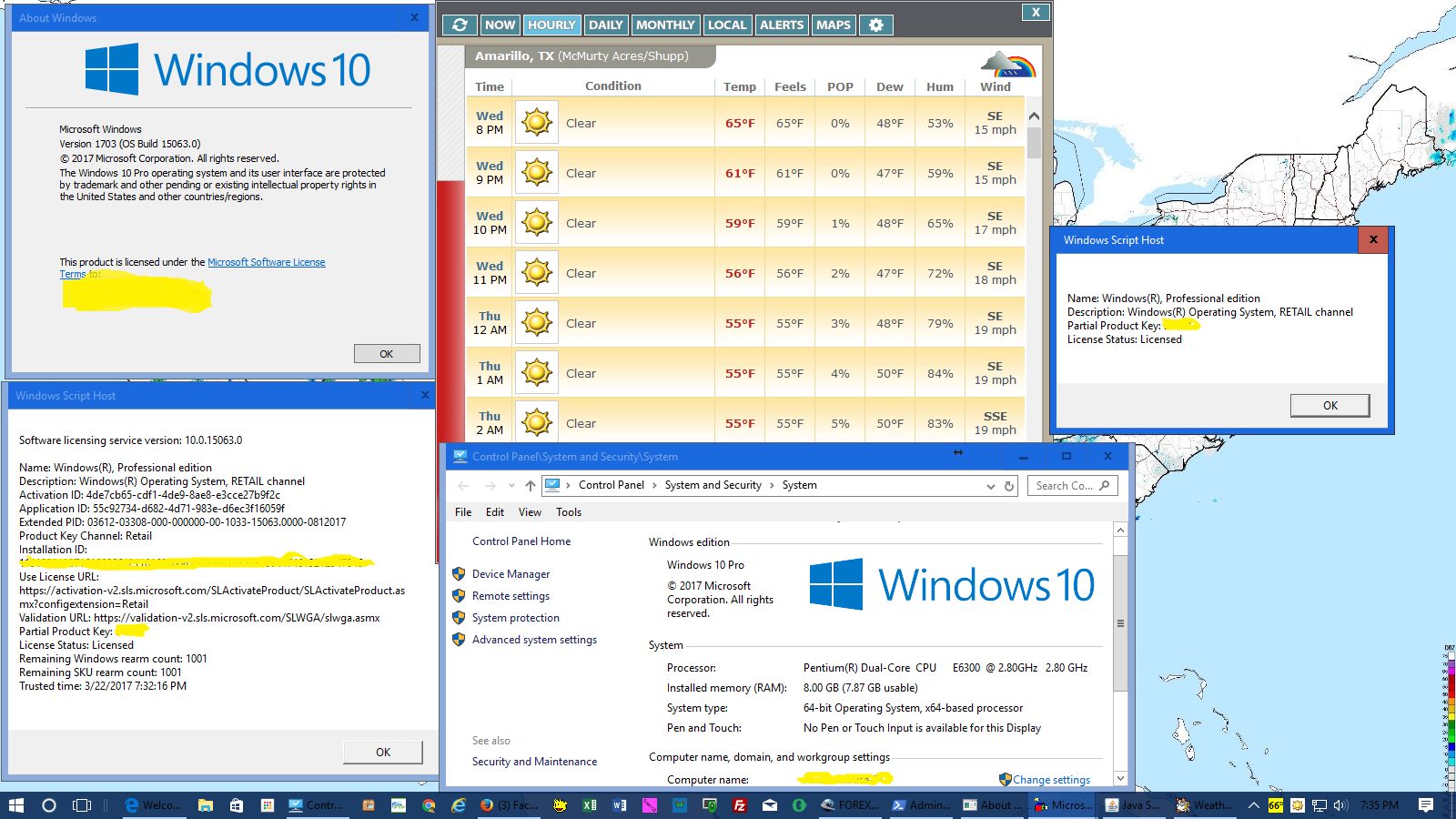Open weather settings gear icon
The image size is (1456, 819).
click(x=875, y=25)
